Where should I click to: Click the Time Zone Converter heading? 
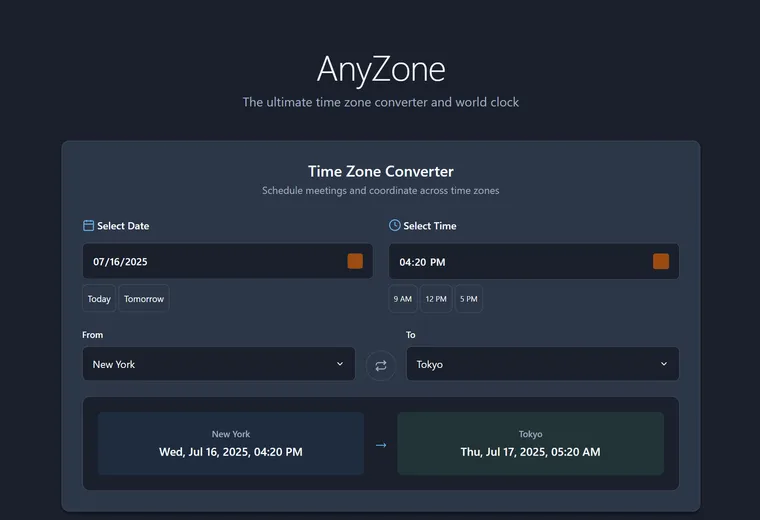(381, 171)
